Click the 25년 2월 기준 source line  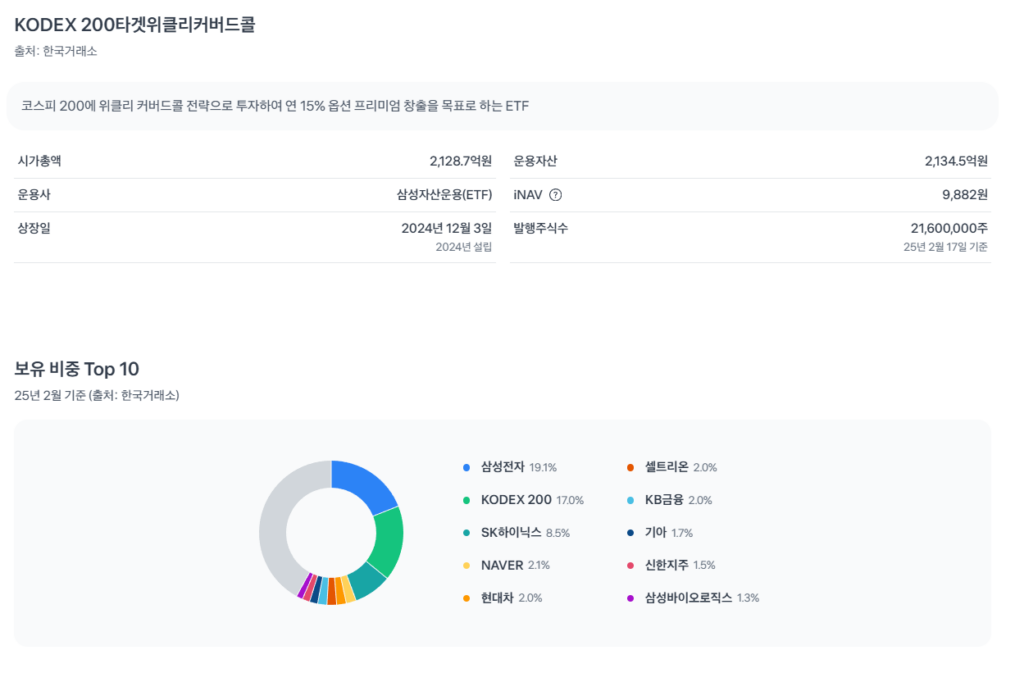97,396
